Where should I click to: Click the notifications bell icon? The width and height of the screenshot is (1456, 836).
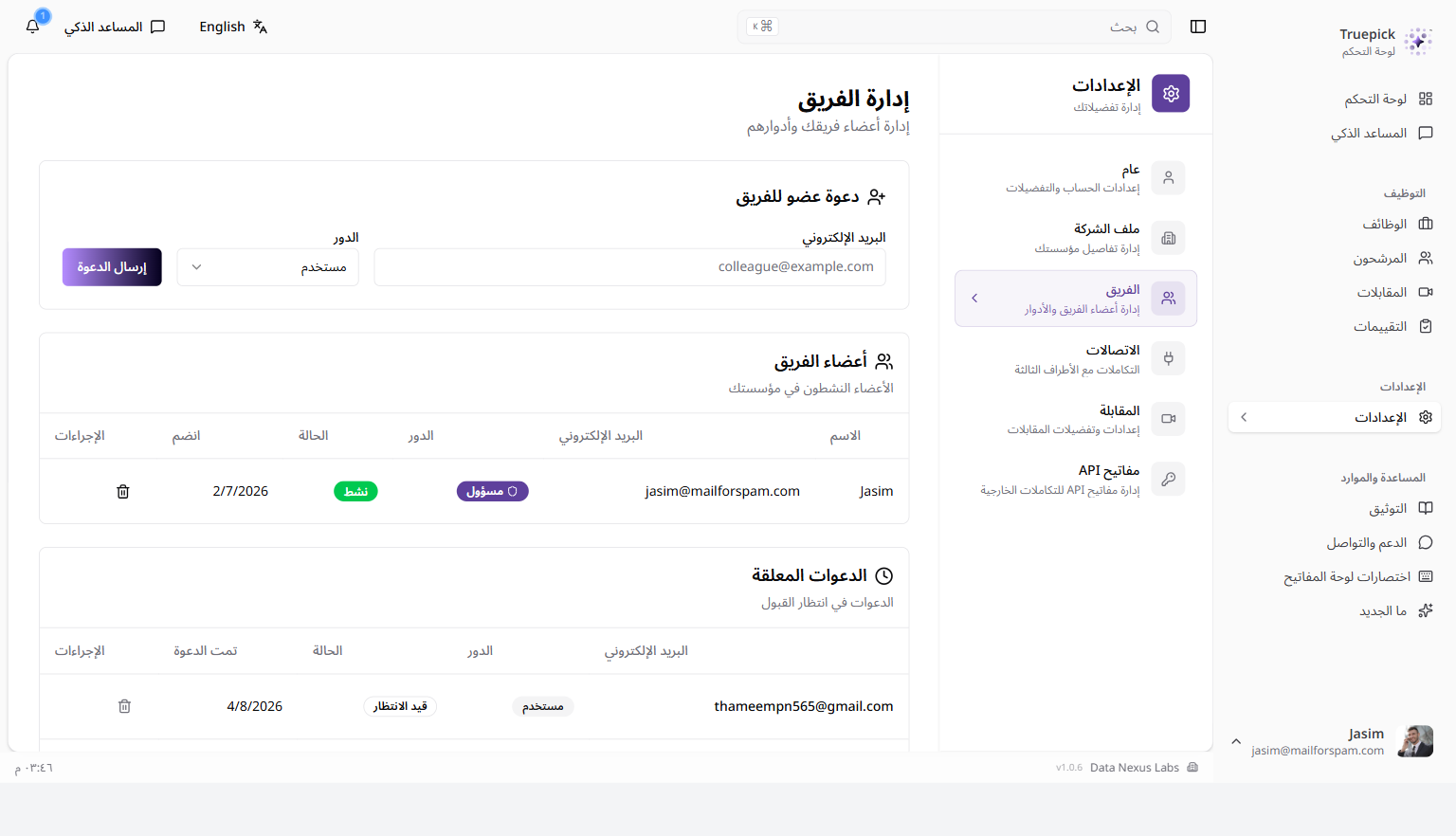tap(33, 27)
